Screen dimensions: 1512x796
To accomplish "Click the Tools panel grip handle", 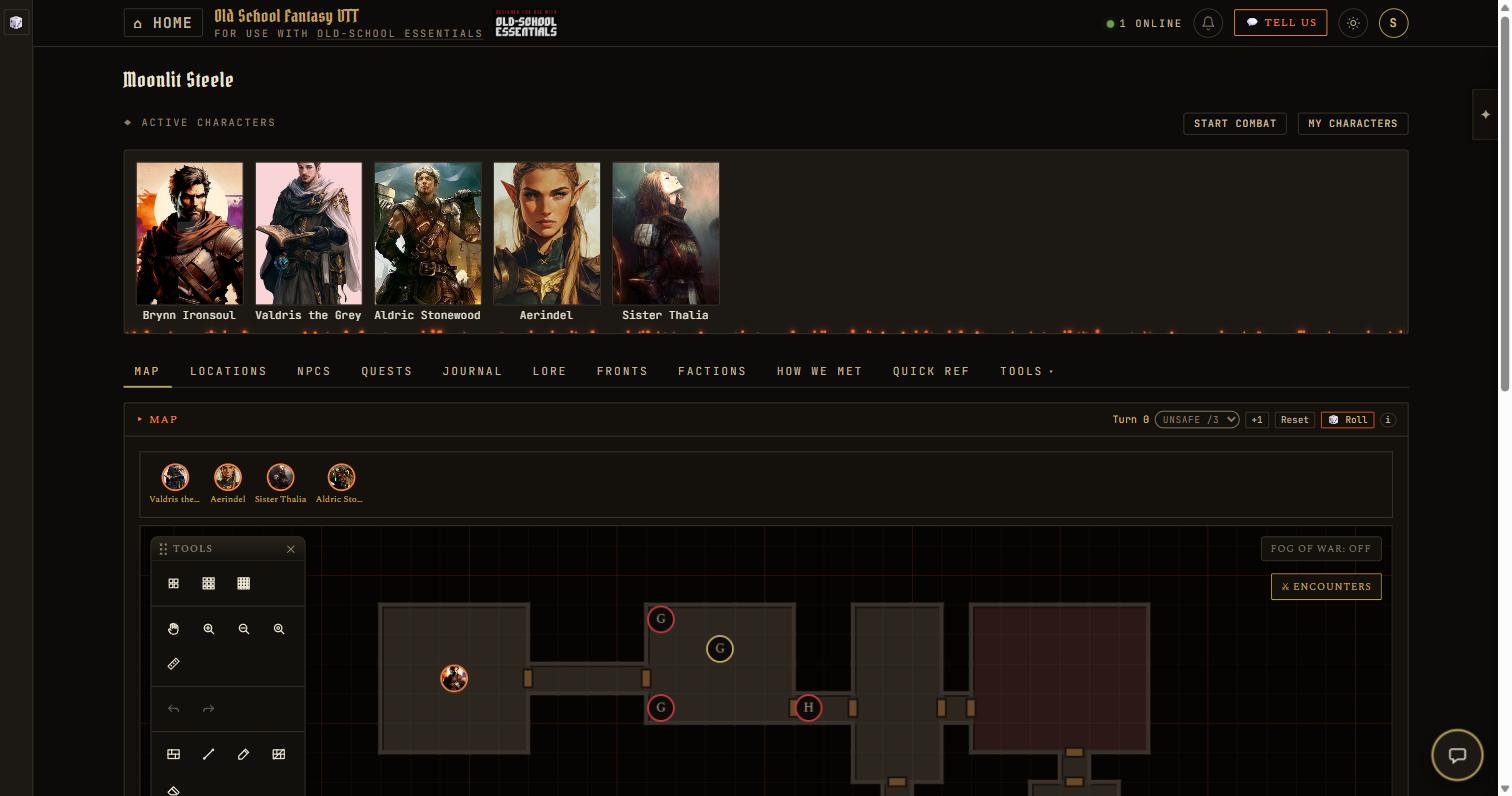I will point(163,549).
